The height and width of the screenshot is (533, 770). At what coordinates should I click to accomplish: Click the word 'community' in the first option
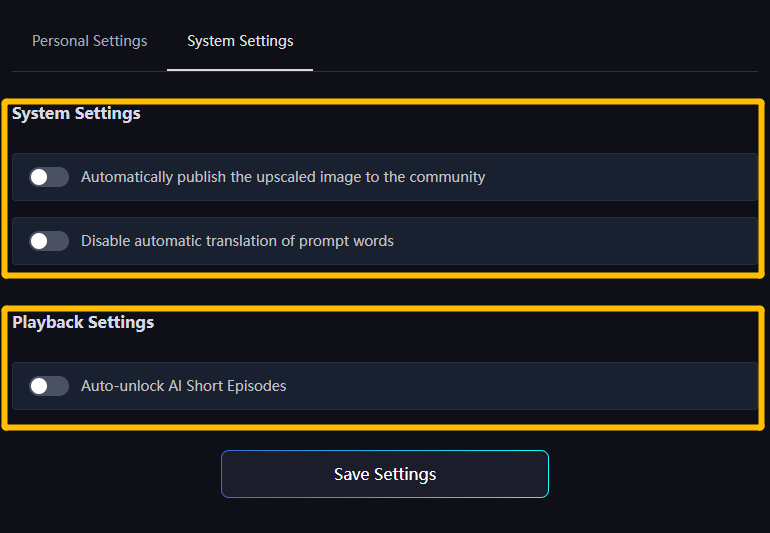pos(447,177)
